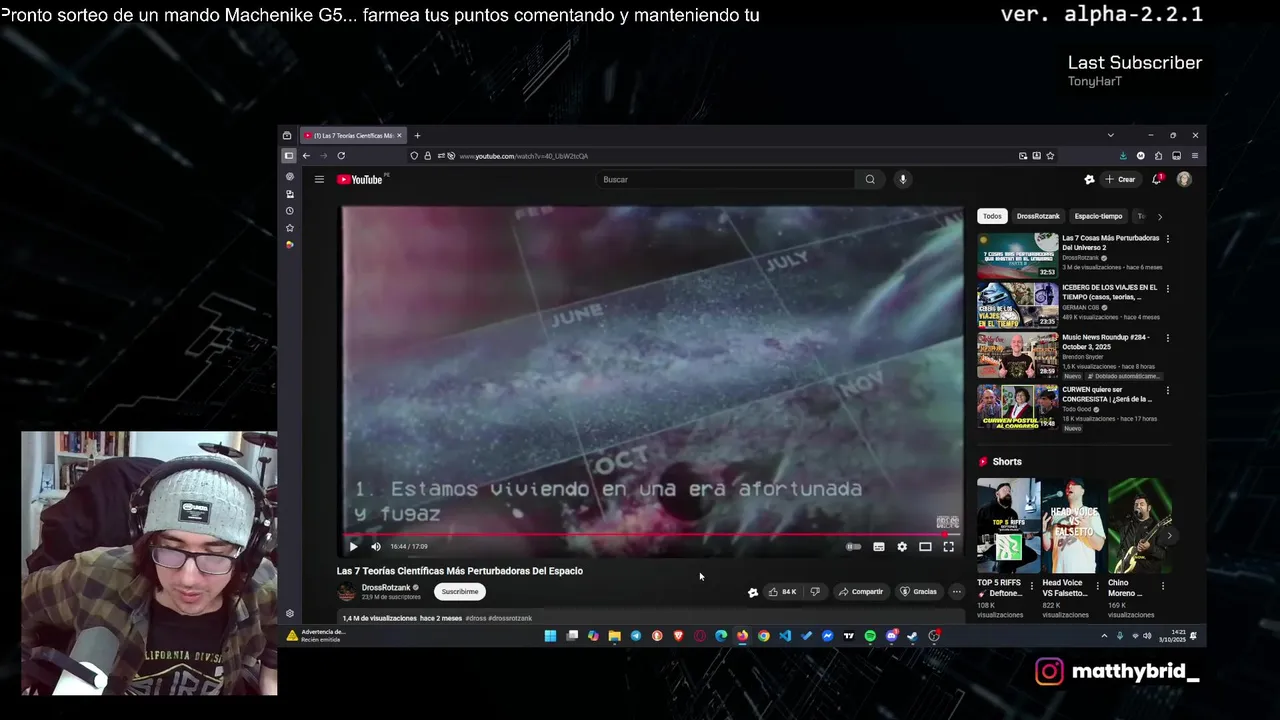Click the magnifier search button

pos(870,180)
